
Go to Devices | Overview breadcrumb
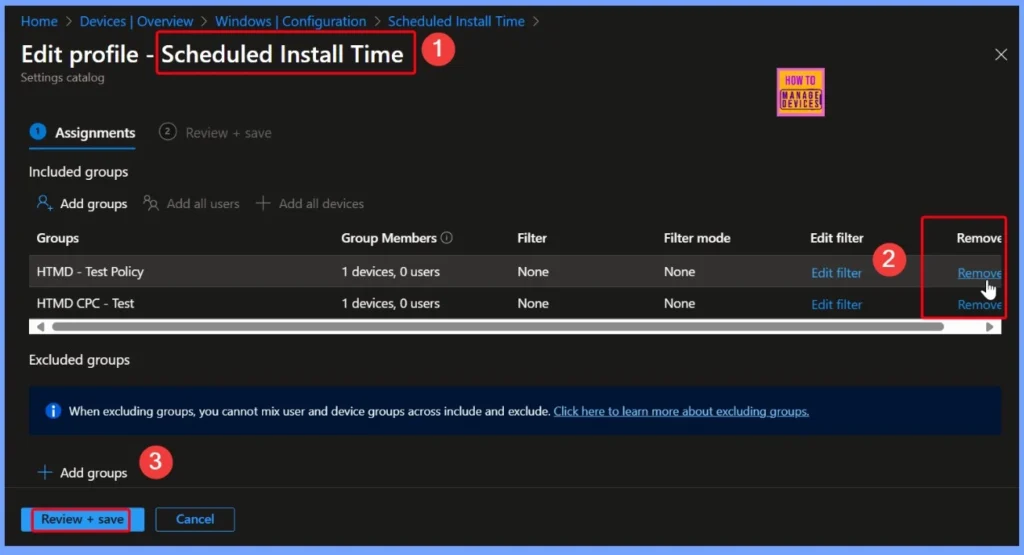click(136, 22)
